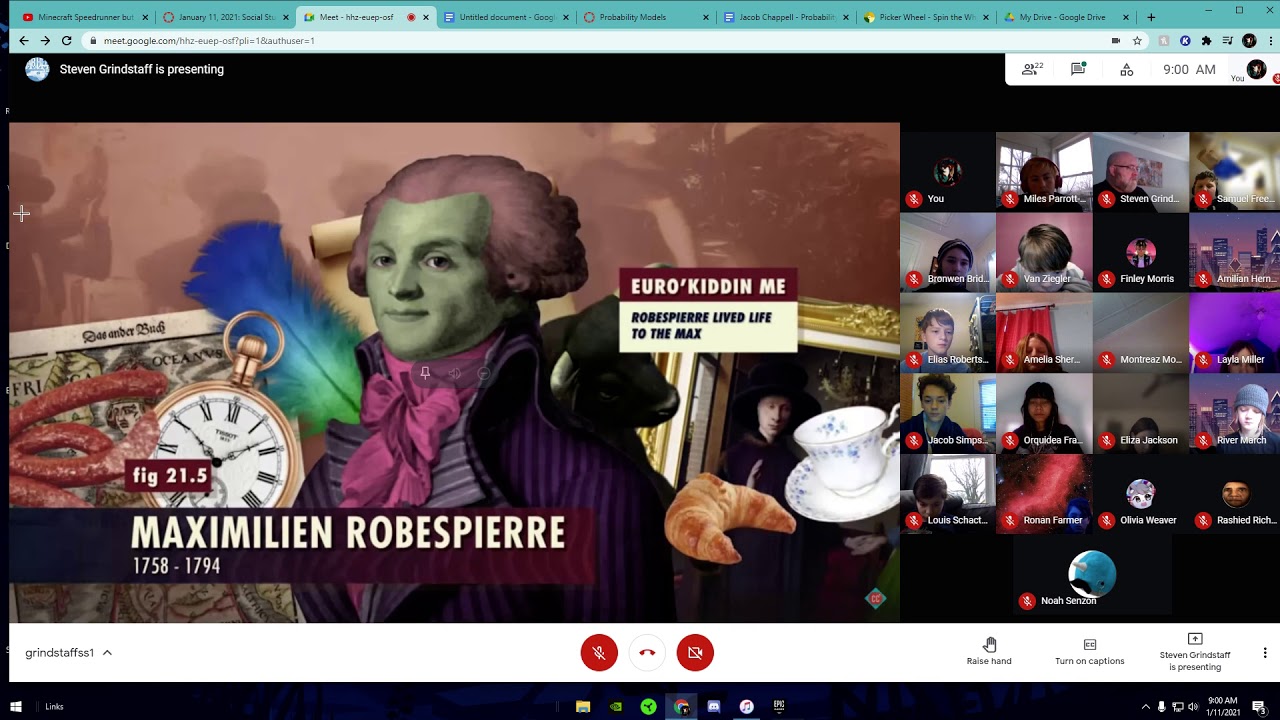Show hidden system tray icons
The image size is (1280, 720).
point(1146,707)
